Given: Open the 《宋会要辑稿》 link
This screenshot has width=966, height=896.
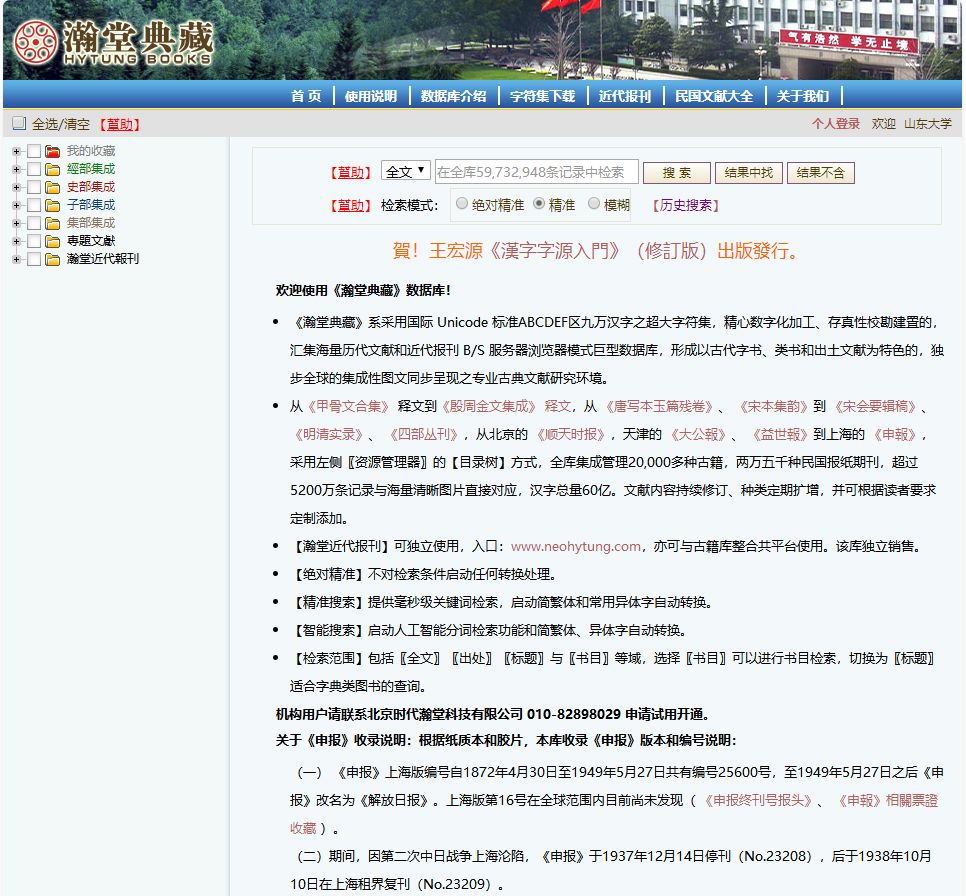Looking at the screenshot, I should pyautogui.click(x=875, y=407).
